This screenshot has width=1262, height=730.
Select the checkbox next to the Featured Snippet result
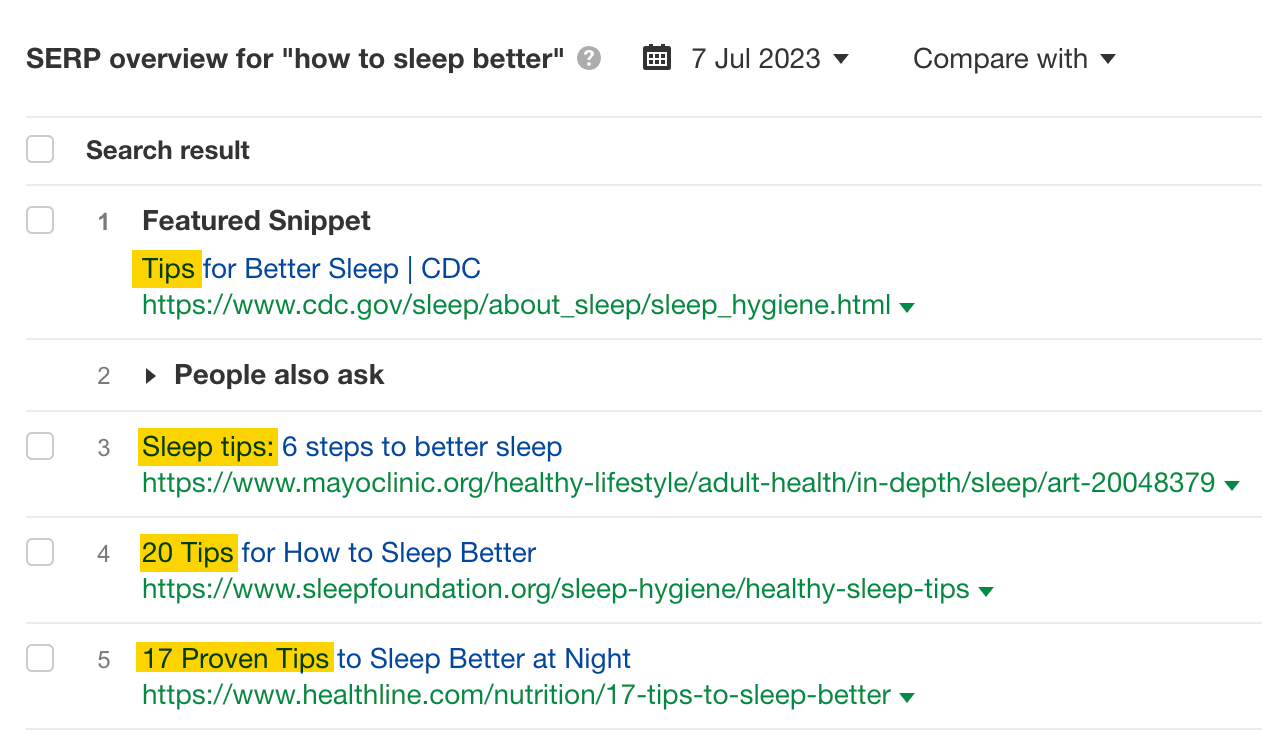coord(39,220)
